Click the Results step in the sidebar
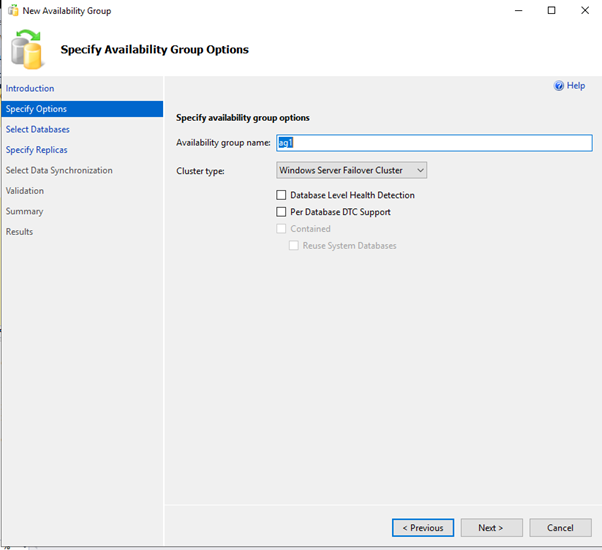The image size is (602, 550). 19,232
